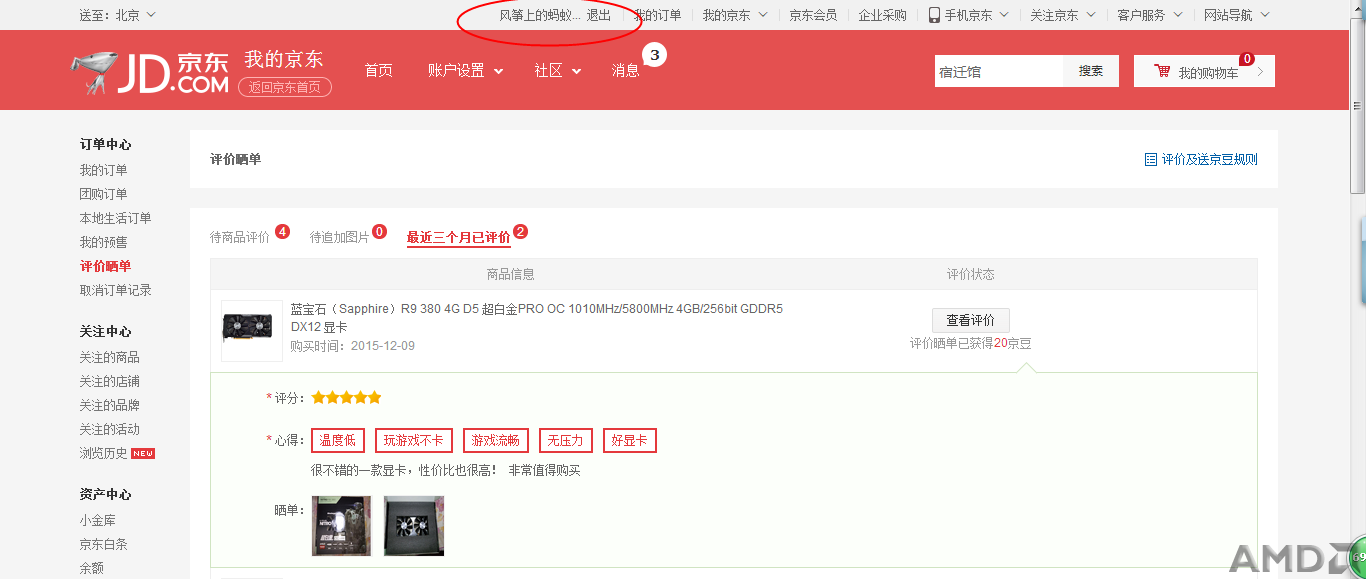Screen dimensions: 1366x579
Task: Open the 京东会员 link
Action: [813, 15]
